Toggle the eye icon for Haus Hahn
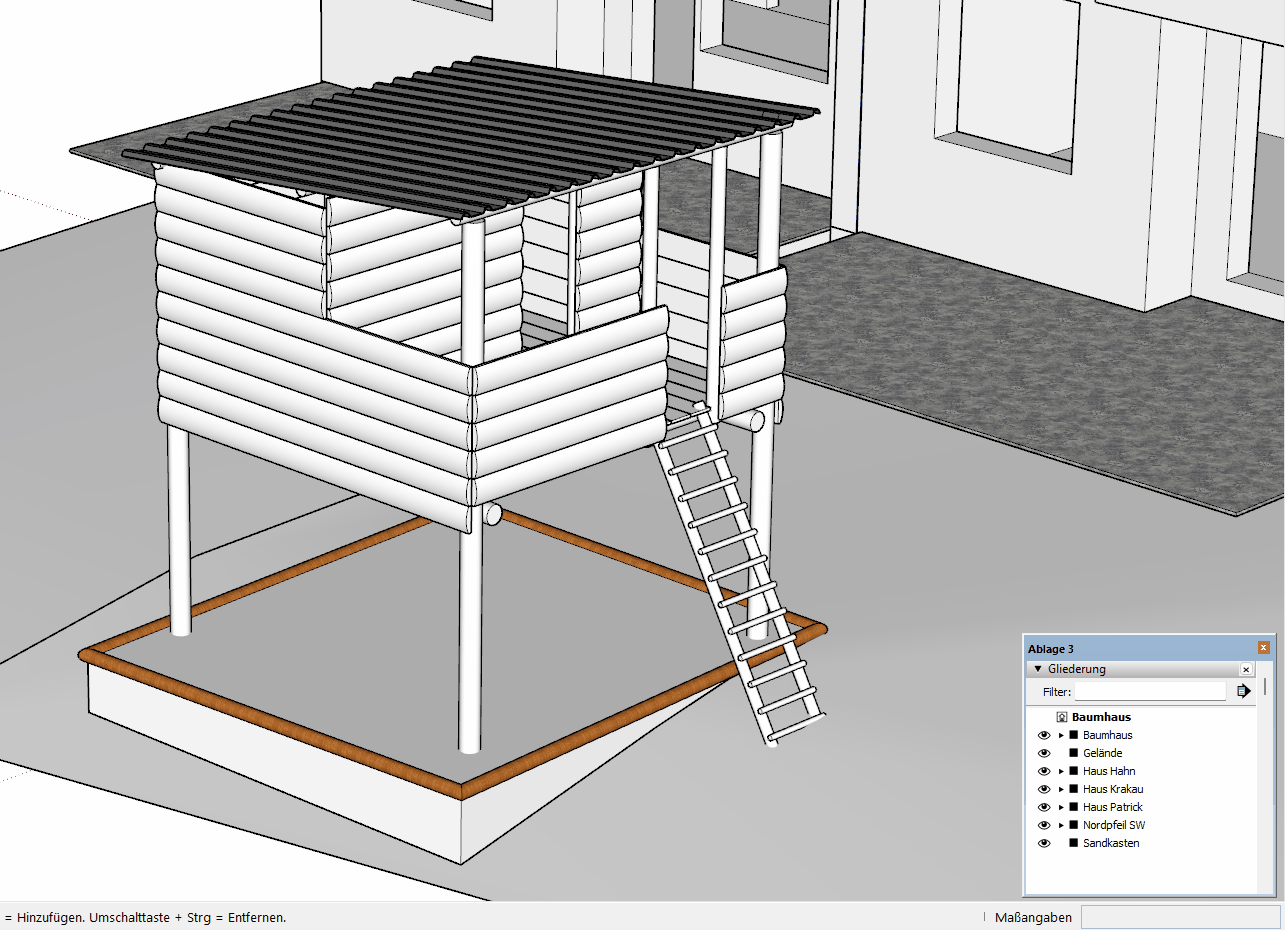This screenshot has width=1285, height=930. [1044, 771]
